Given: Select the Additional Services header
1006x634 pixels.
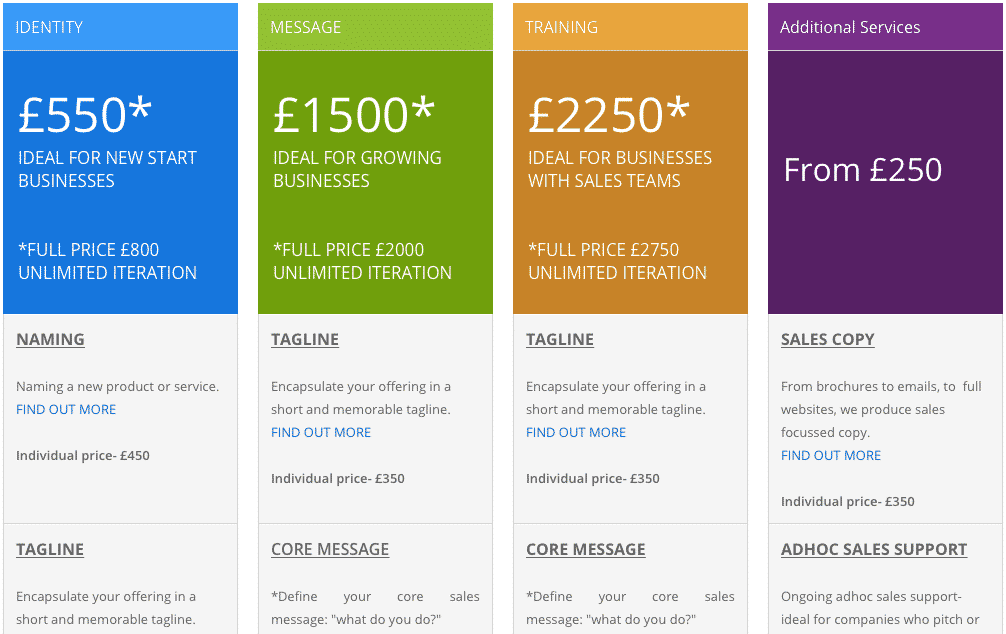Looking at the screenshot, I should click(885, 27).
